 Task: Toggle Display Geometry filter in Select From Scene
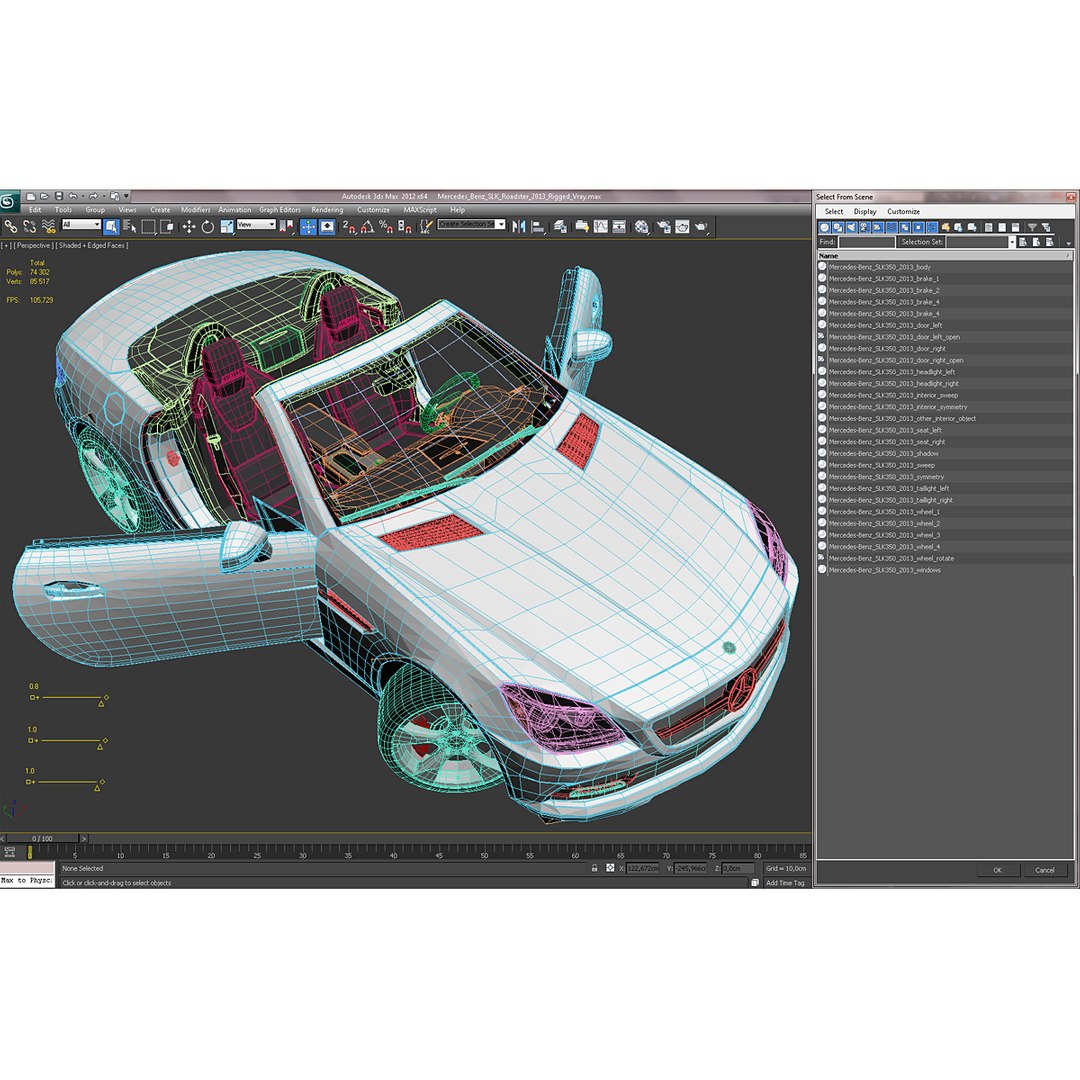point(824,227)
